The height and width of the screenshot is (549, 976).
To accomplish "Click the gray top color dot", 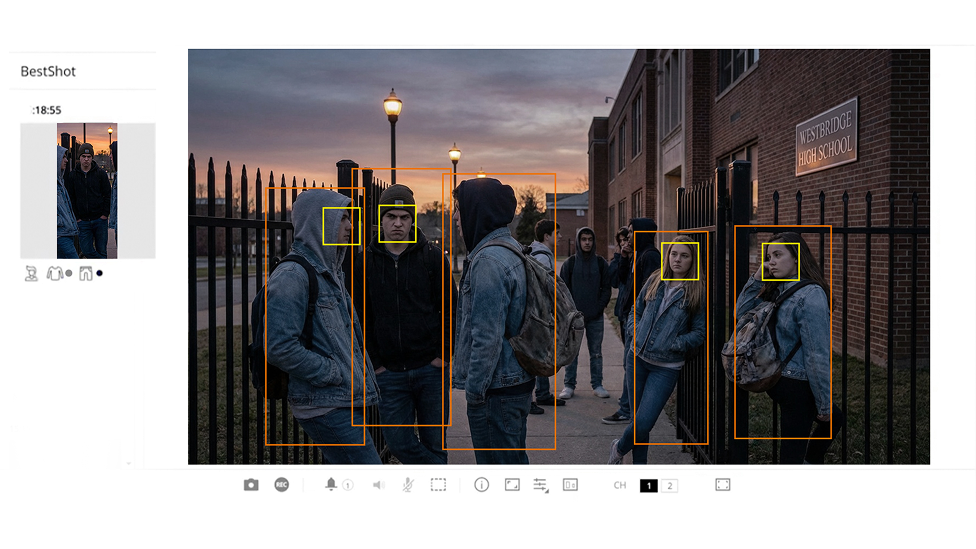I will (68, 273).
